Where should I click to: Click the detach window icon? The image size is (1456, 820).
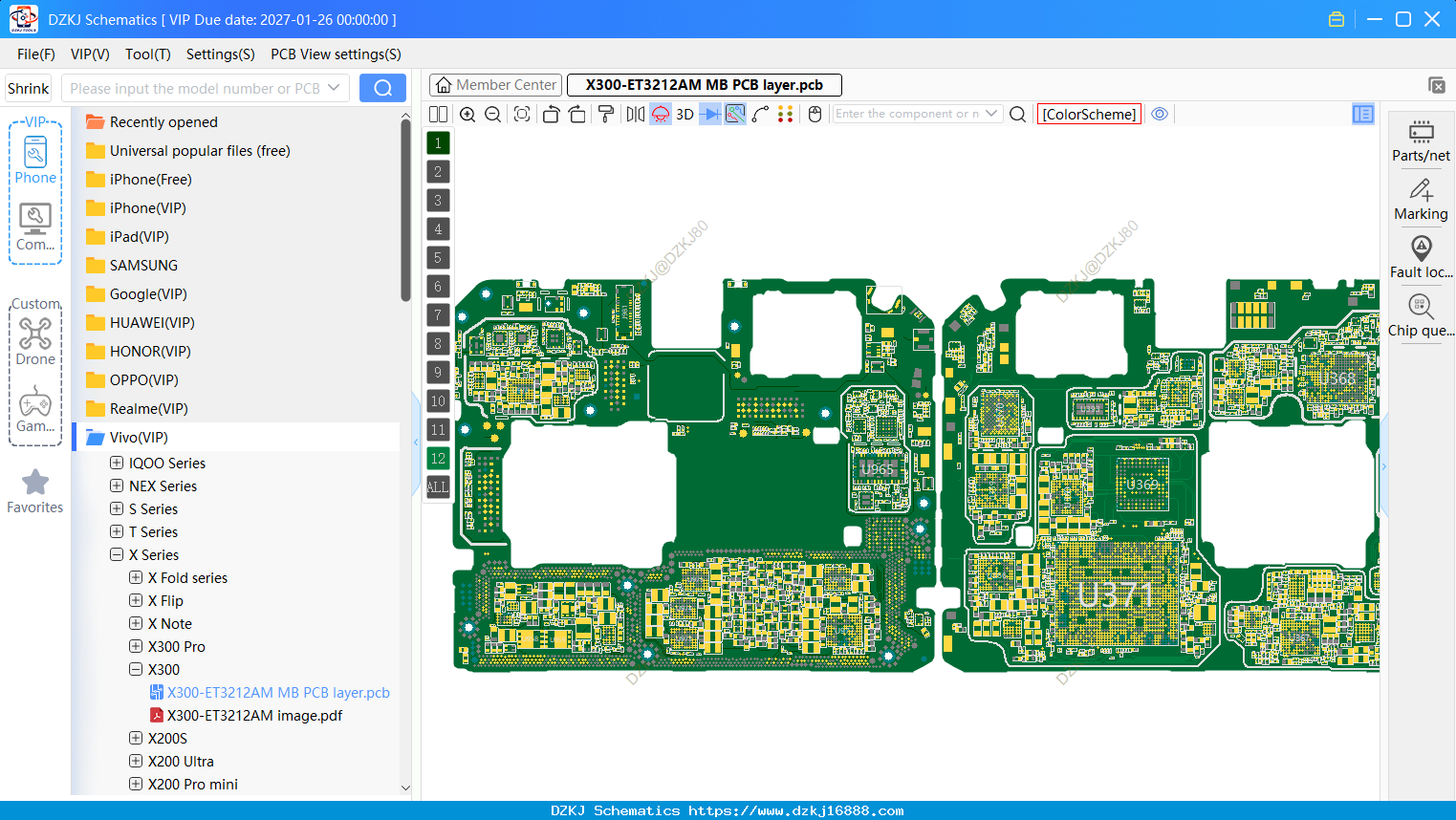pyautogui.click(x=1437, y=85)
